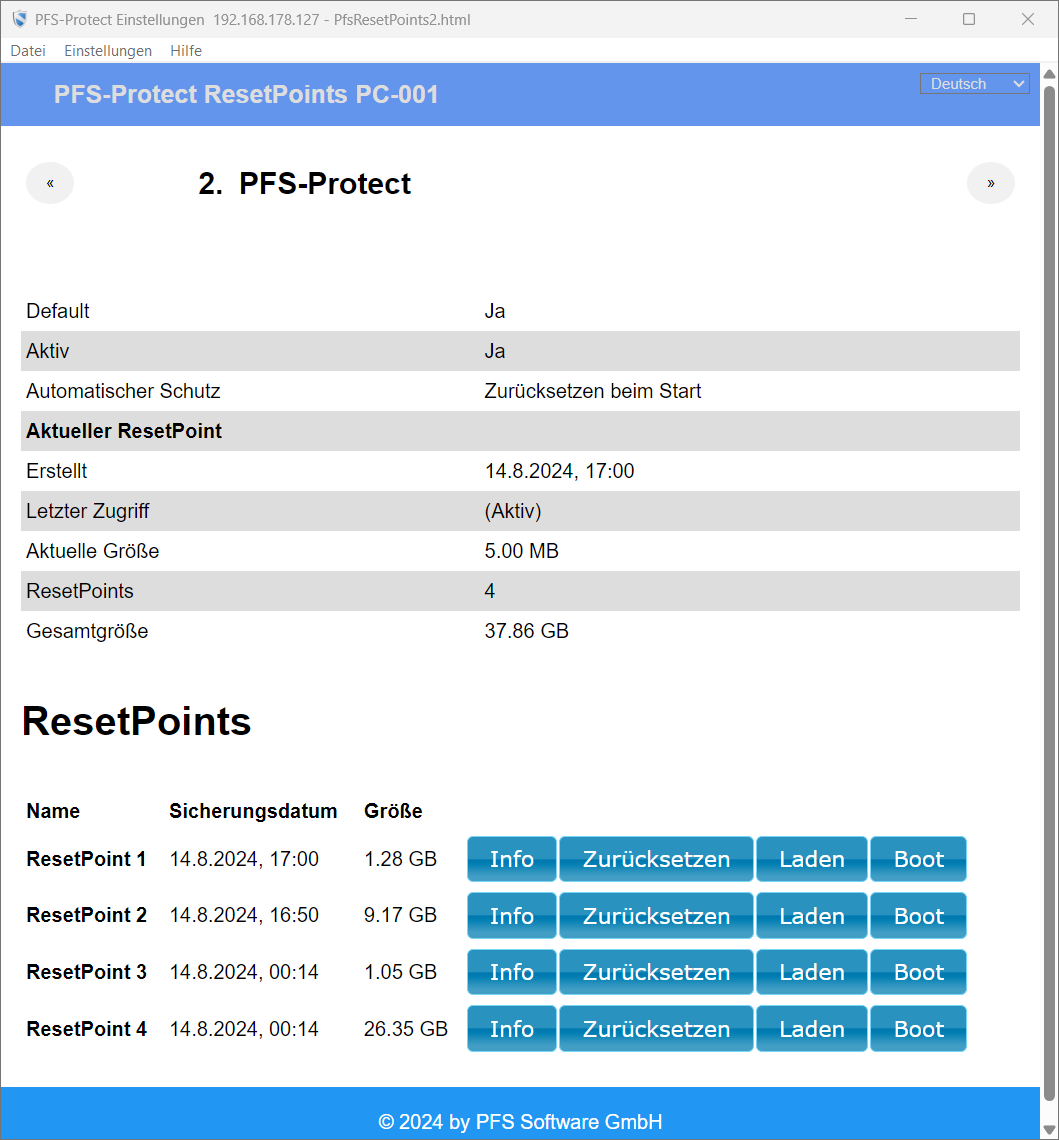1059x1140 pixels.
Task: Click Zurücksetzen for ResetPoint 1
Action: click(656, 859)
